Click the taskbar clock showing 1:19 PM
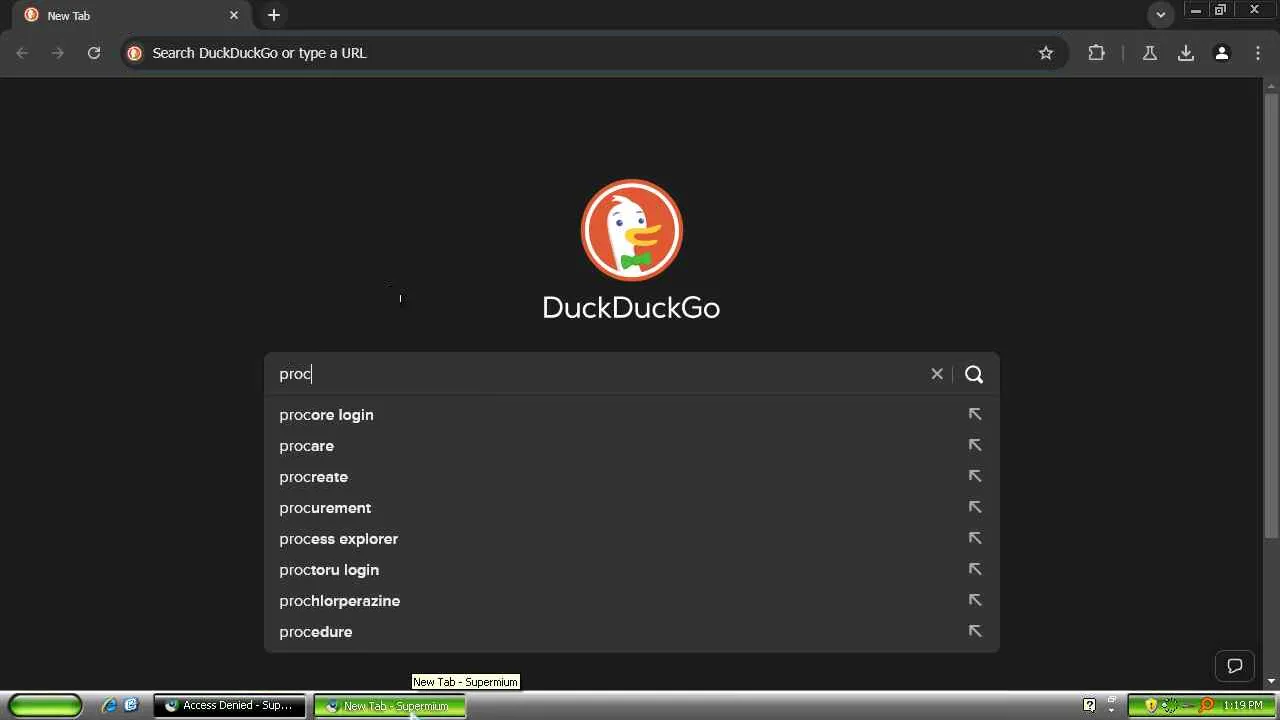Viewport: 1280px width, 720px height. point(1243,705)
